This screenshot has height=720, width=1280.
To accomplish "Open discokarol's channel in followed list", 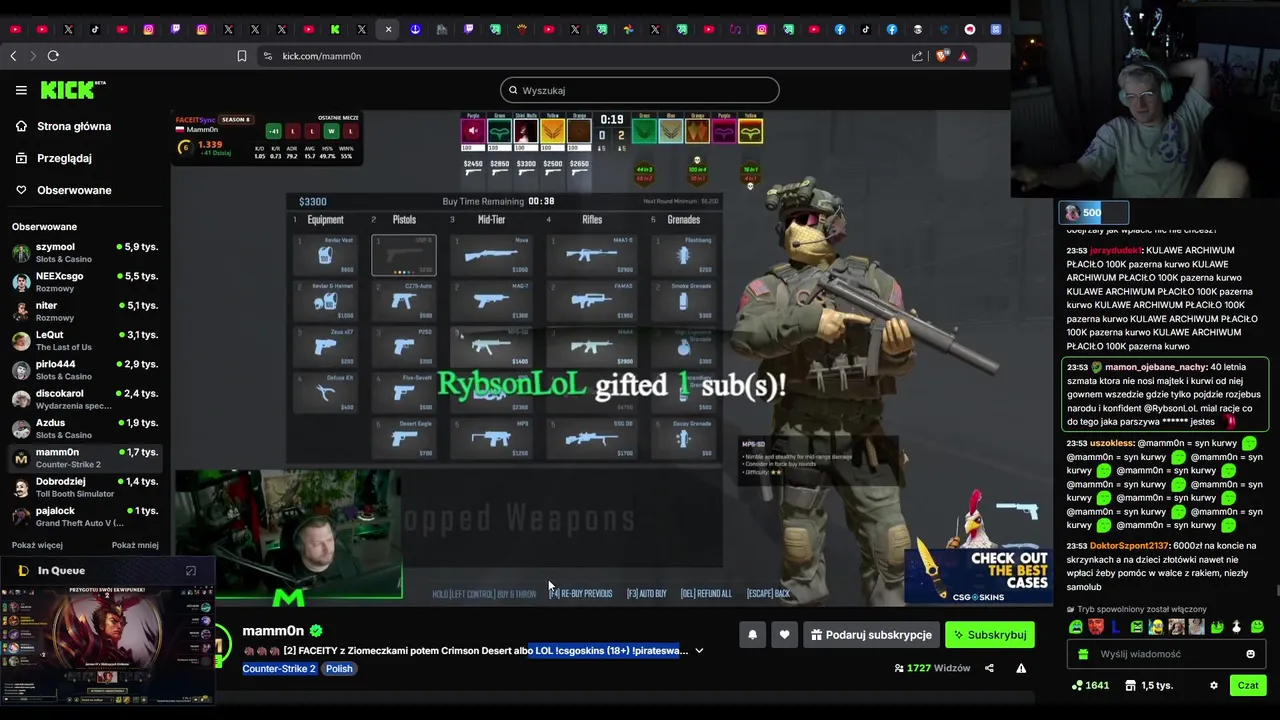I will click(85, 399).
